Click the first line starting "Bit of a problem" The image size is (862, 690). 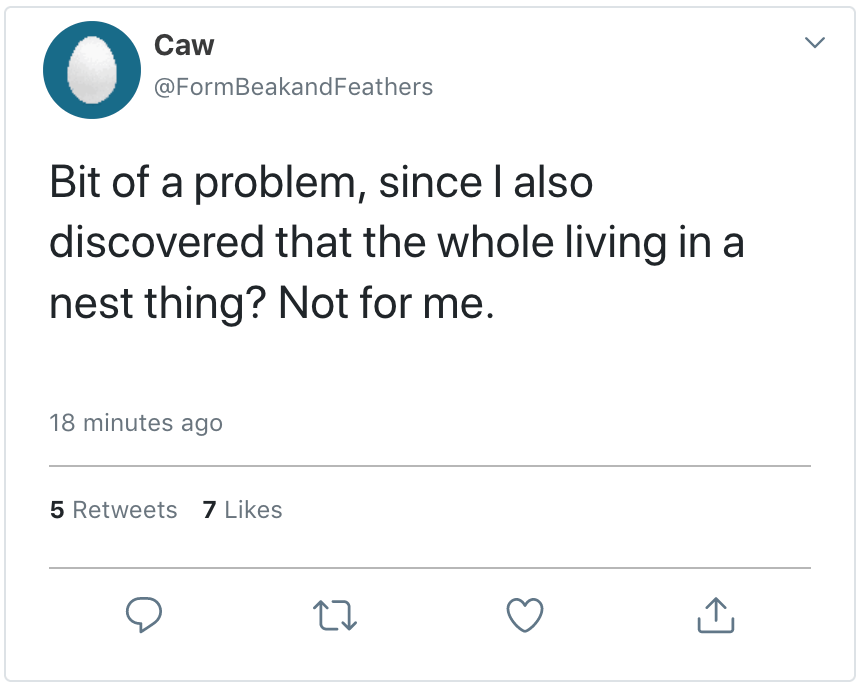tap(321, 184)
